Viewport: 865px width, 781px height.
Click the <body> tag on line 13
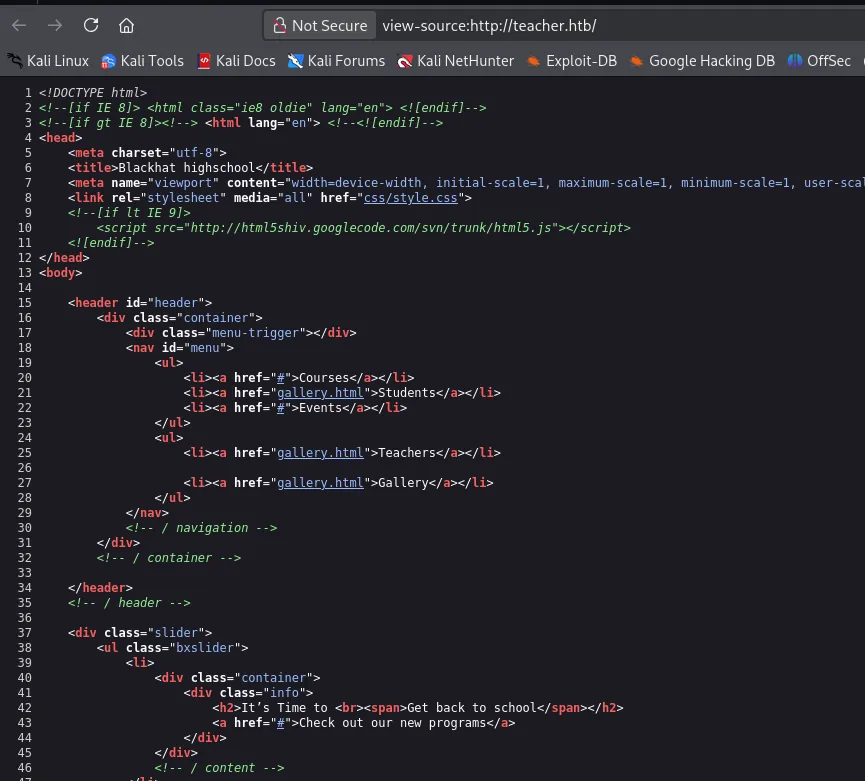point(60,272)
